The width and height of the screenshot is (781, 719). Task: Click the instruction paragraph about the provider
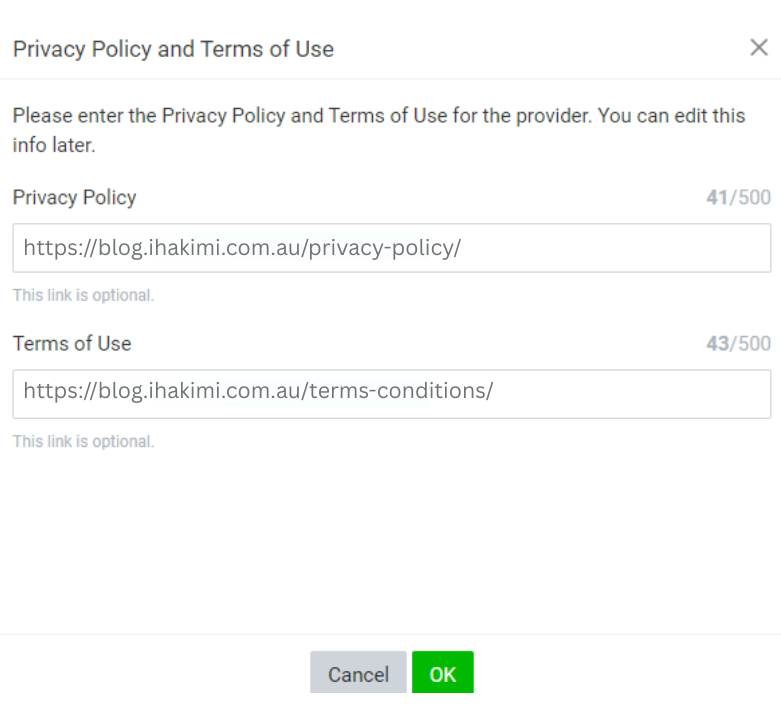[x=378, y=129]
